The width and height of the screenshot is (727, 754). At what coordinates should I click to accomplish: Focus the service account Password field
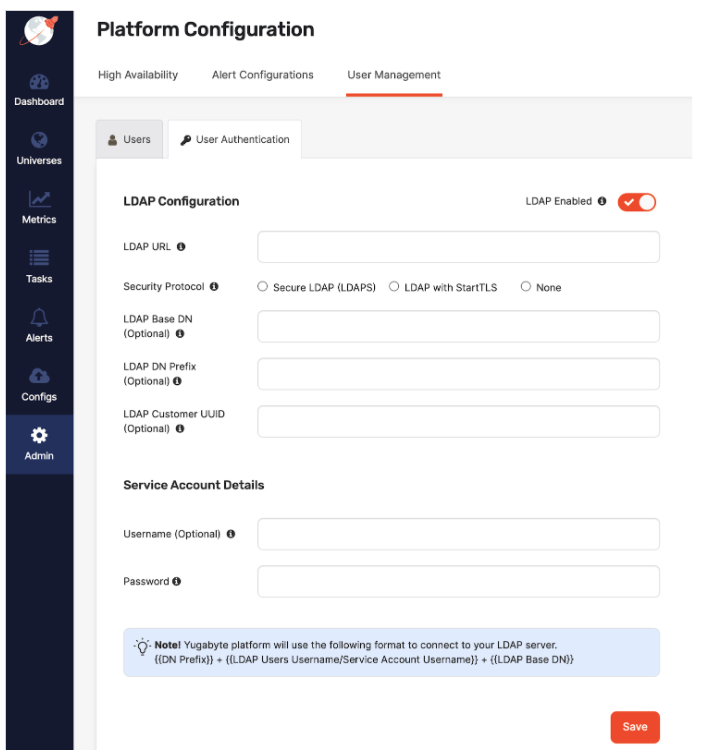[458, 581]
